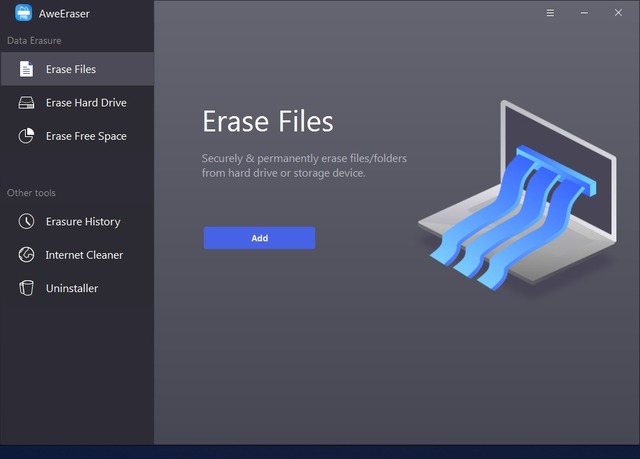Click the Internet Cleaner icon in sidebar
The image size is (640, 459).
click(x=27, y=255)
